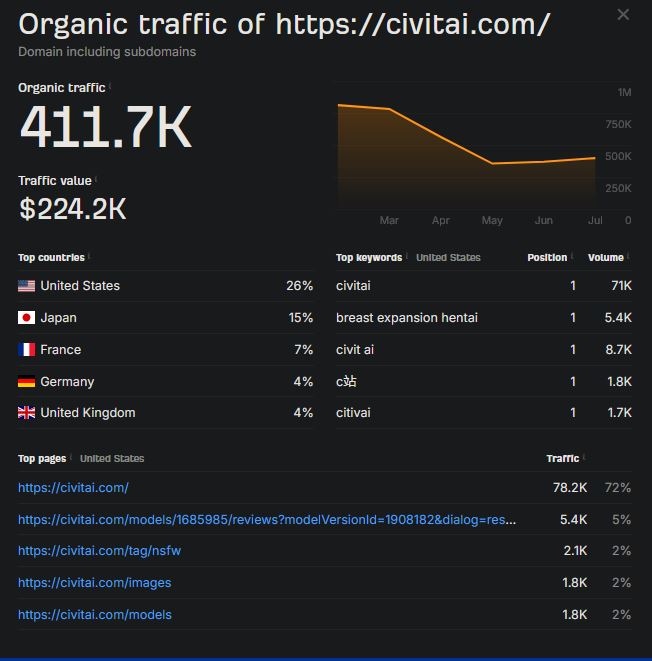Click the Germany flag icon
This screenshot has height=661, width=652.
coord(27,382)
